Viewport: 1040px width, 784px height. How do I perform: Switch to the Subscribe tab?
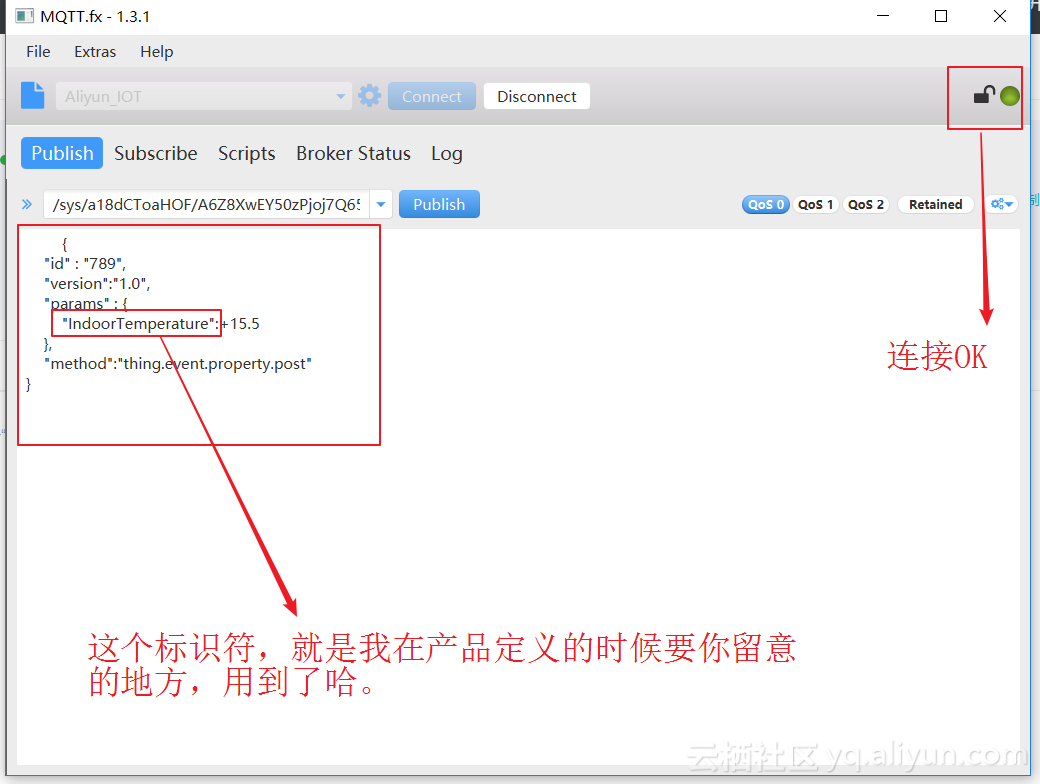pos(156,153)
